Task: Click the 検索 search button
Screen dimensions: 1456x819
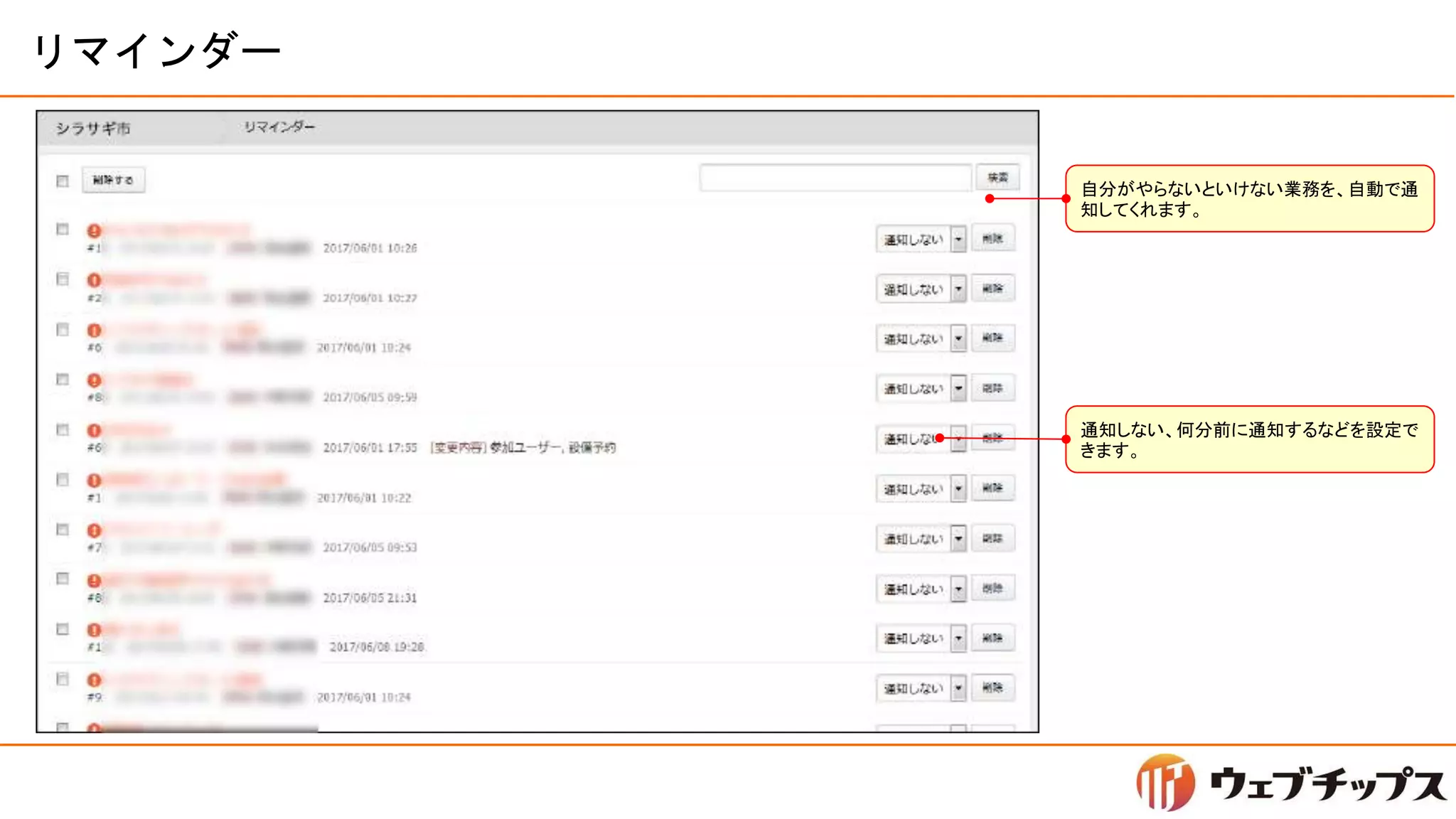Action: 997,177
